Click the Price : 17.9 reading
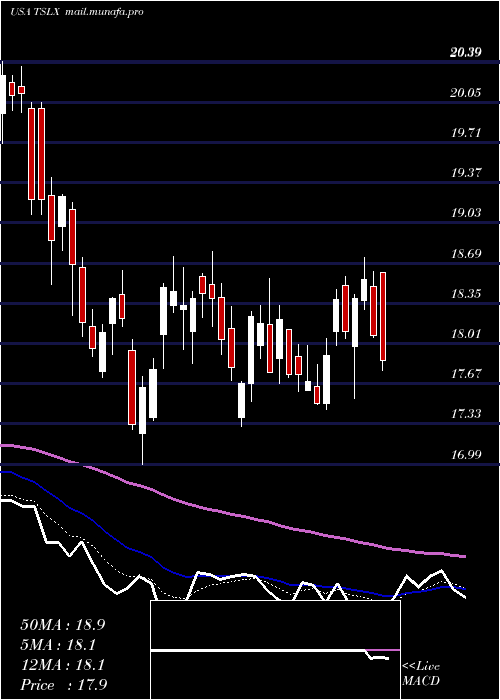This screenshot has height=700, width=500. click(63, 685)
